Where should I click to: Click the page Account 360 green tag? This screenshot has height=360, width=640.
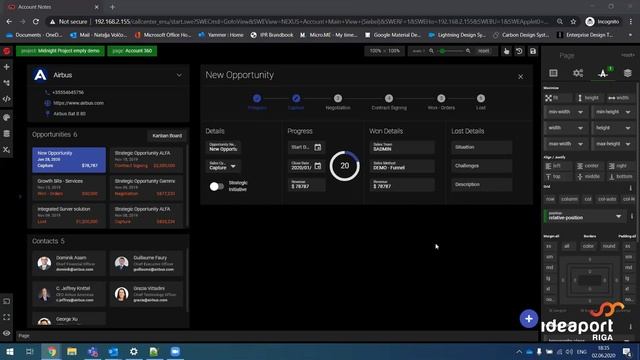(x=132, y=51)
